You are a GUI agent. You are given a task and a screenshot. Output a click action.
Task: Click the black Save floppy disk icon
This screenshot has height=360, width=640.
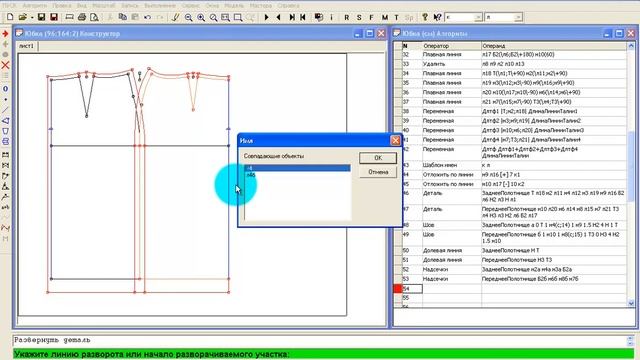click(41, 17)
